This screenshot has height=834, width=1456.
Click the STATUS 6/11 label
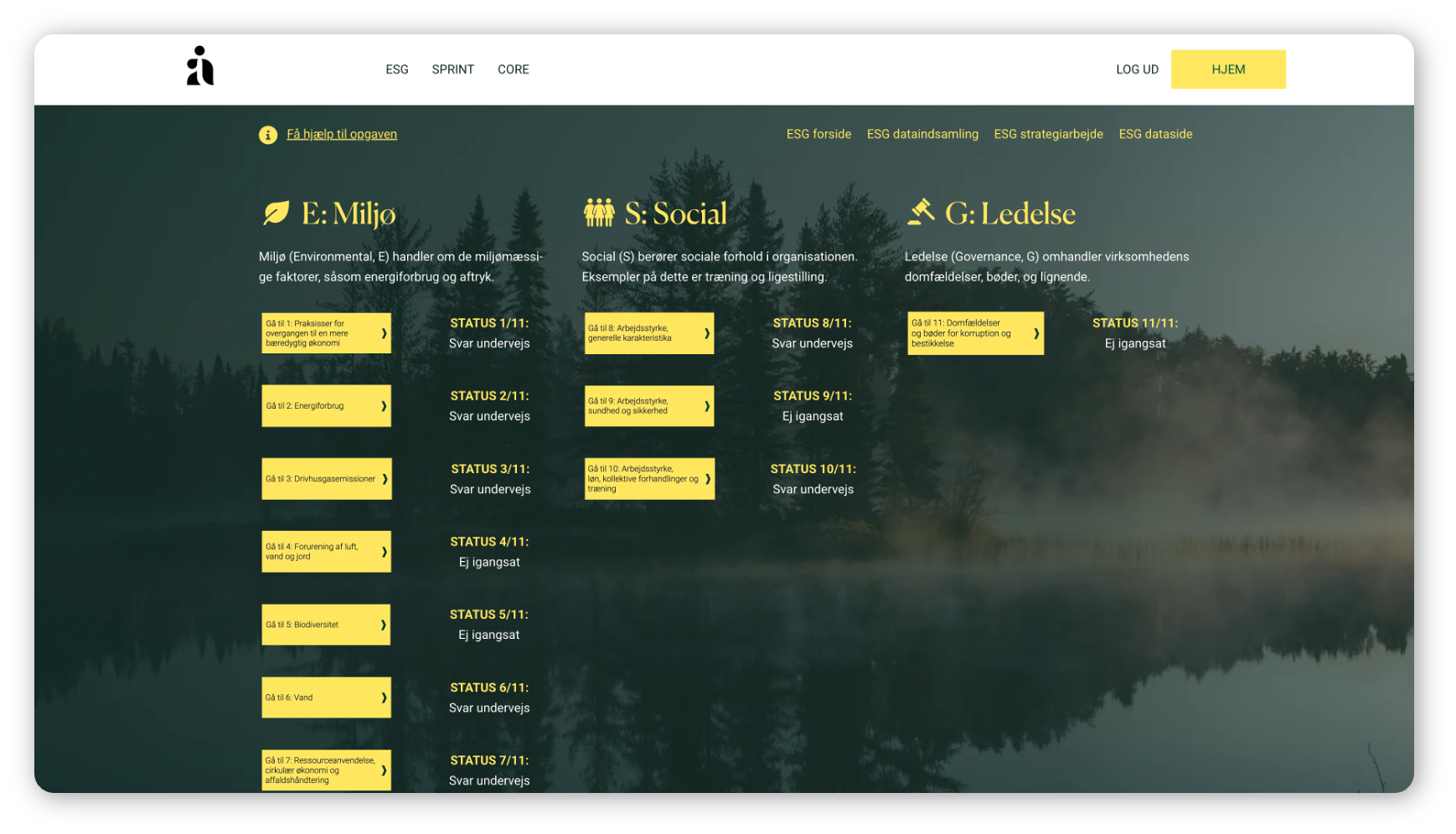tap(489, 687)
